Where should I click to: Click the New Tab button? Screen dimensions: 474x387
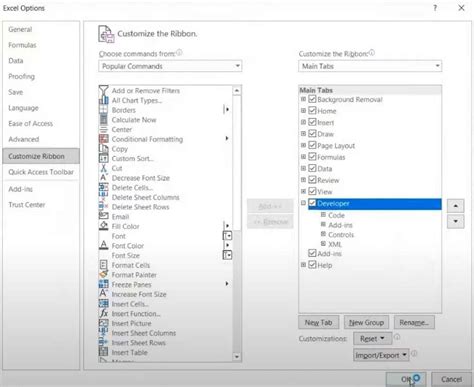pyautogui.click(x=319, y=322)
